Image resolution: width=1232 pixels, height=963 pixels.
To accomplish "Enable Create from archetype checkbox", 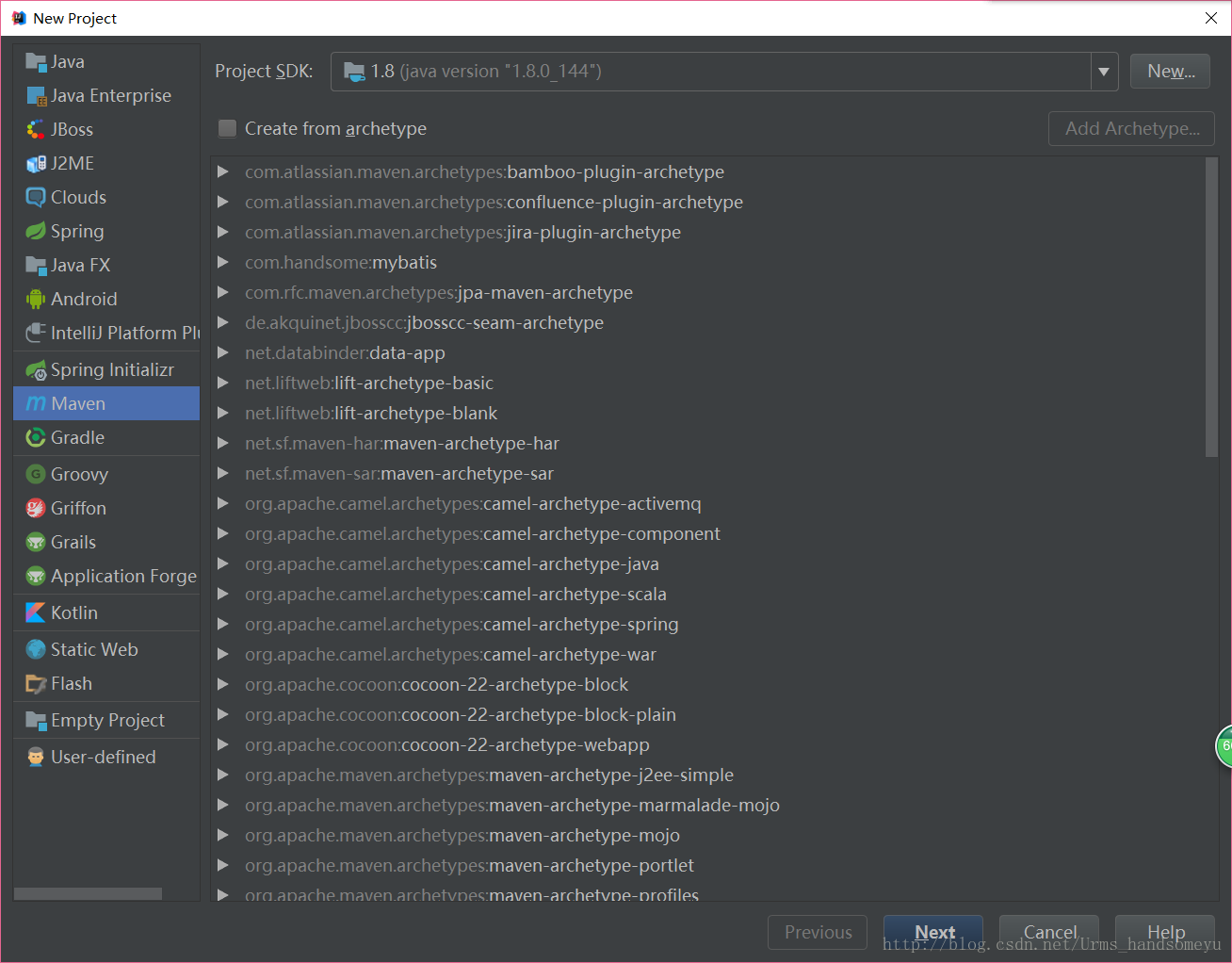I will (x=227, y=129).
